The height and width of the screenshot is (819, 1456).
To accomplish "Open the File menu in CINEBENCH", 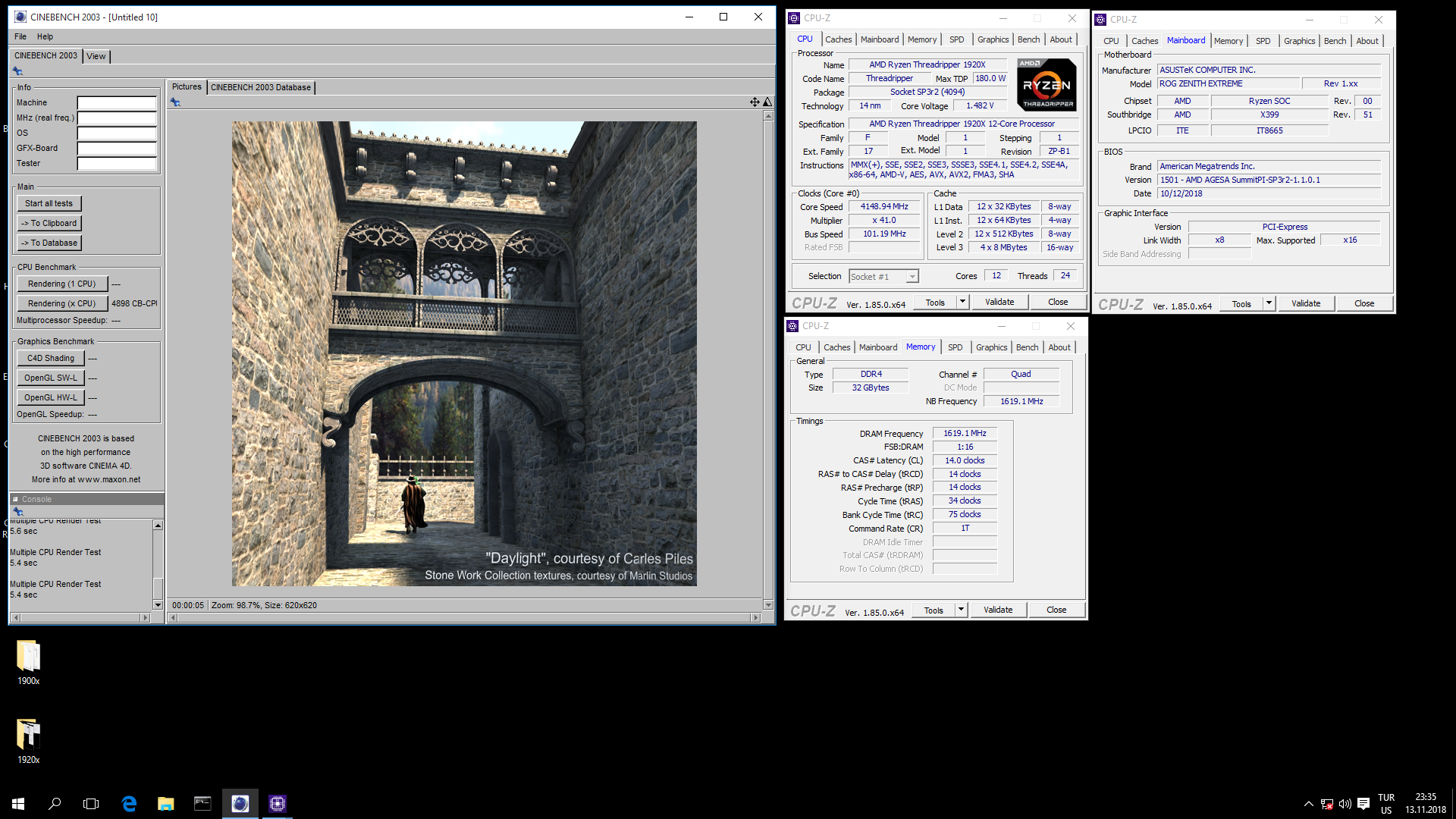I will tap(20, 36).
